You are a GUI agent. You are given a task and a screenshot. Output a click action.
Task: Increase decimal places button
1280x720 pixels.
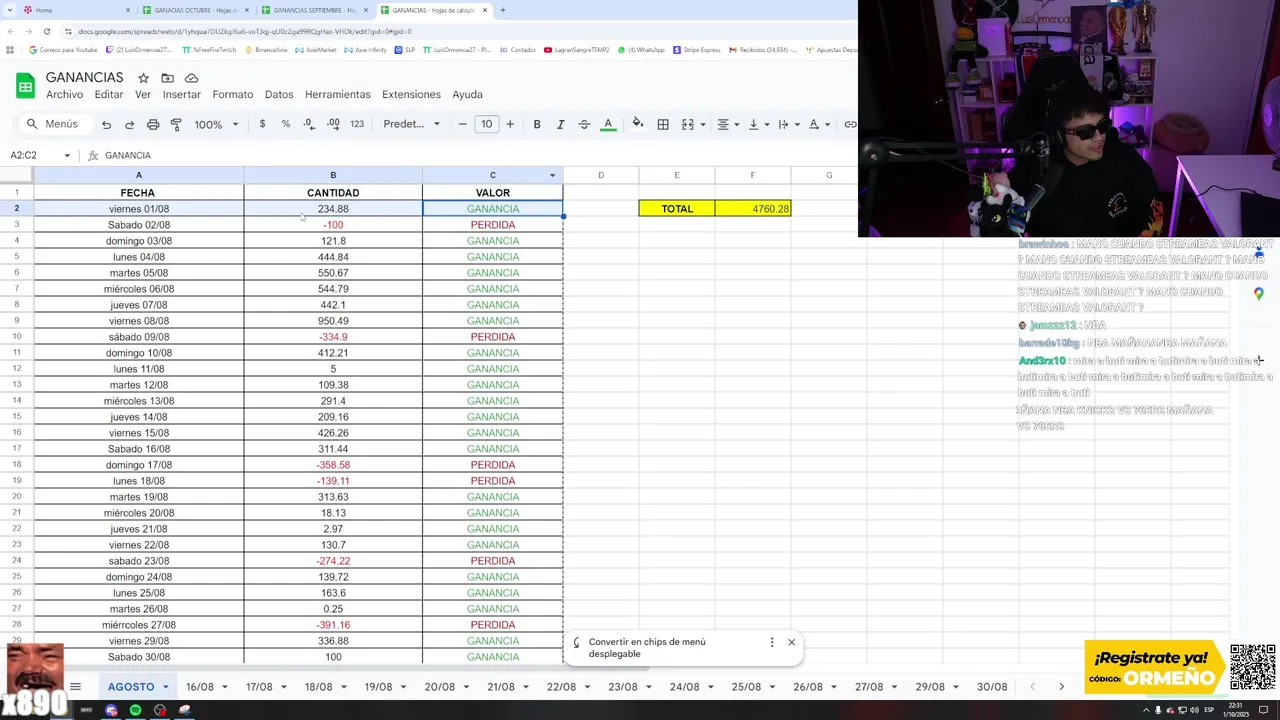(333, 124)
